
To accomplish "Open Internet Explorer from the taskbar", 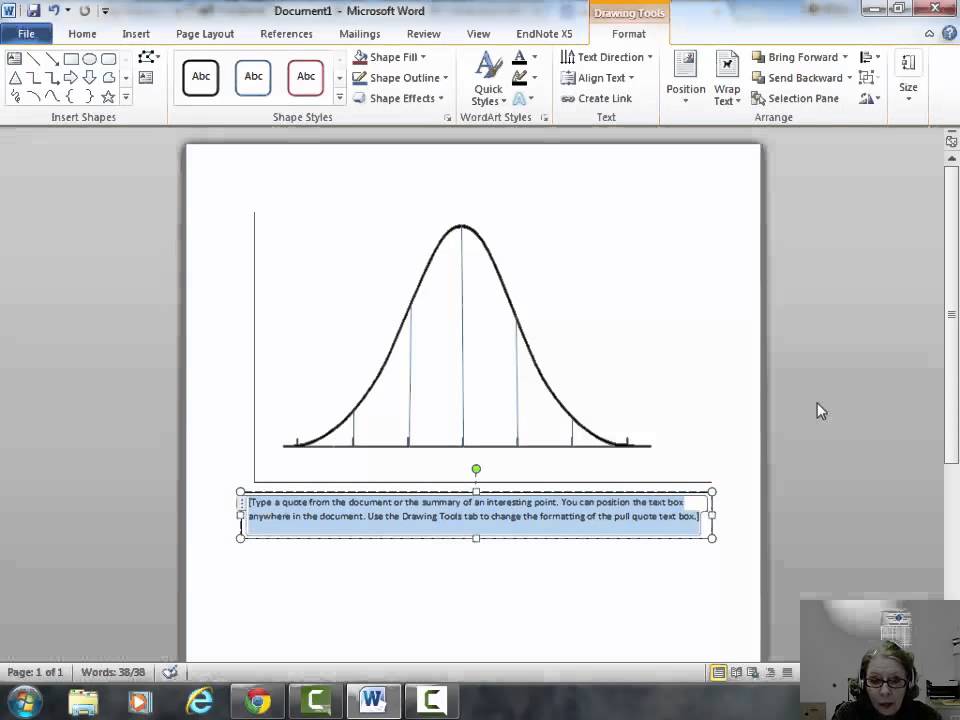I will click(x=199, y=702).
